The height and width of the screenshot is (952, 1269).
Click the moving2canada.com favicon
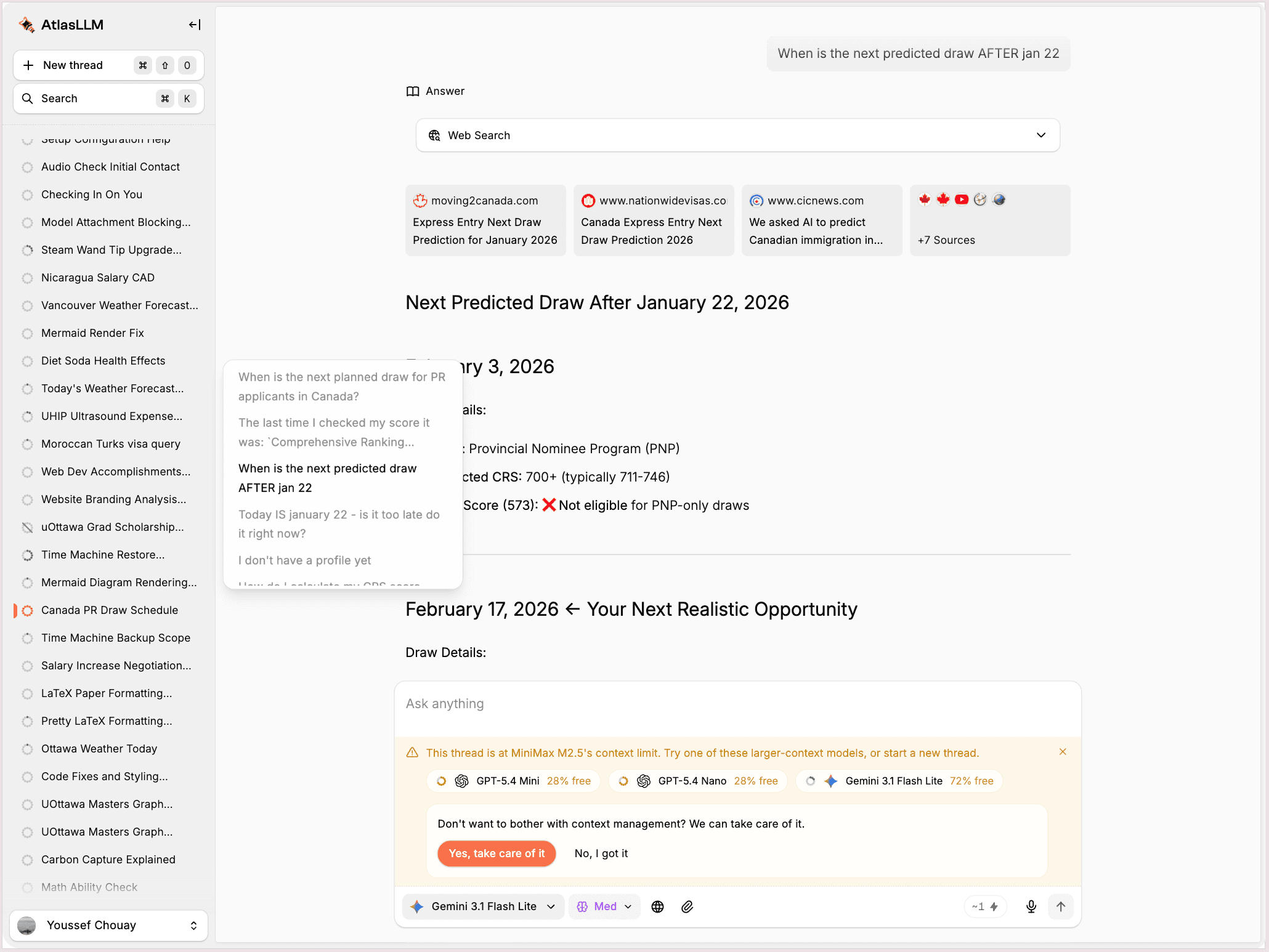point(420,201)
